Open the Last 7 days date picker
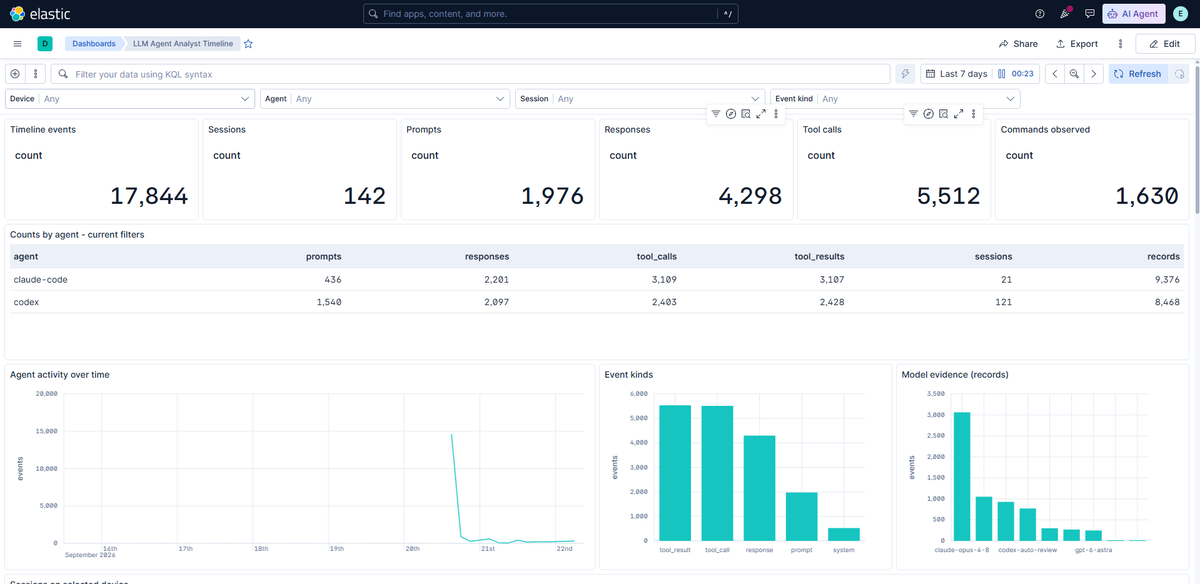Screen dimensions: 1200x584 point(957,74)
